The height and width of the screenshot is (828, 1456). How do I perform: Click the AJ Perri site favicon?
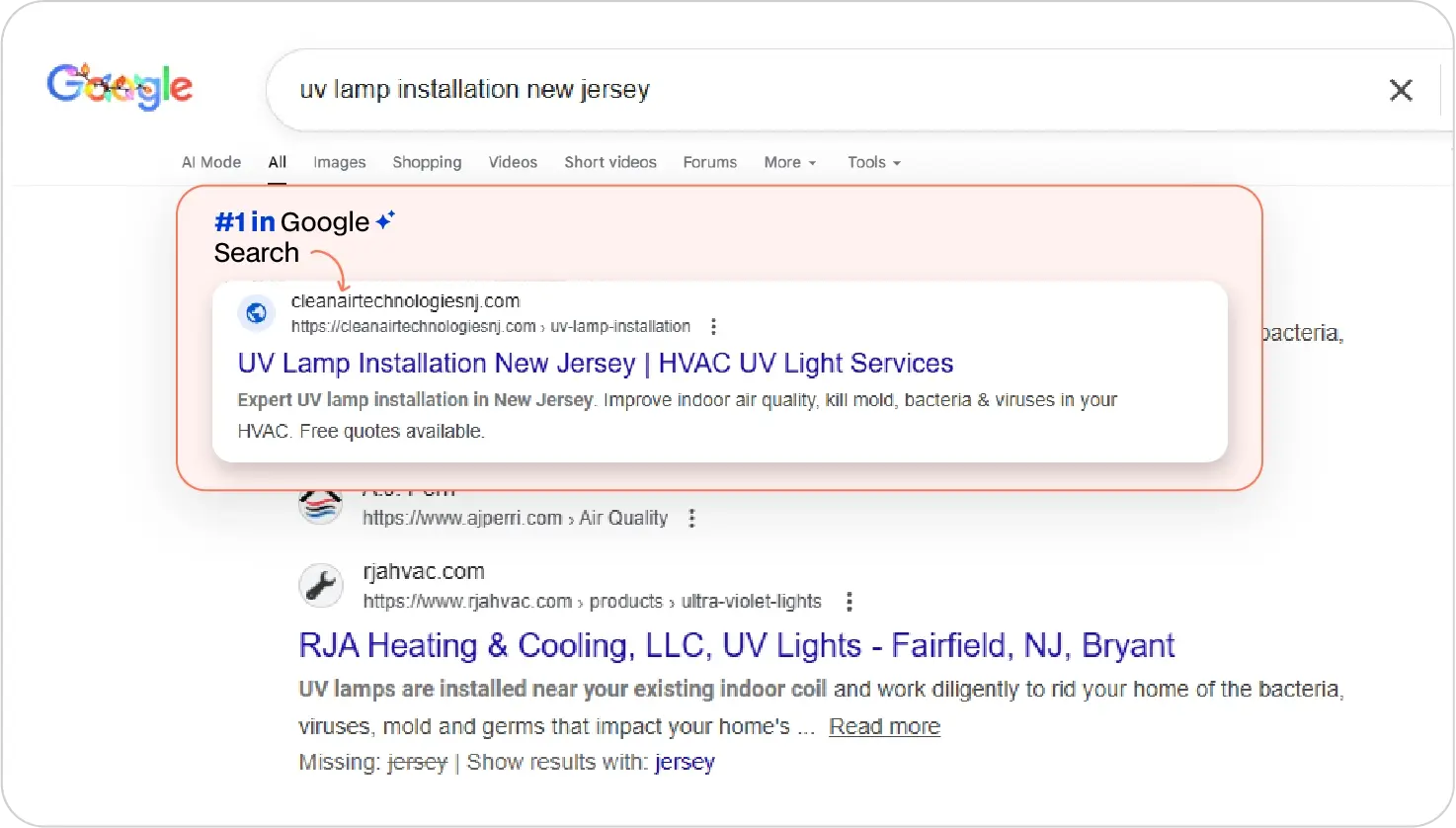click(x=321, y=506)
